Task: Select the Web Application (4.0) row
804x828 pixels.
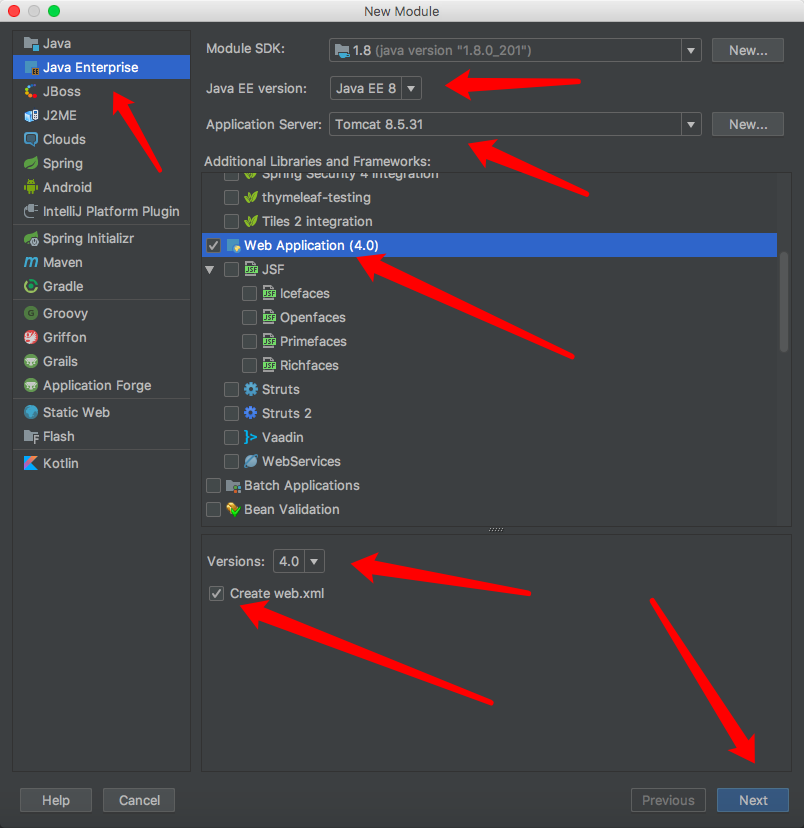Action: 489,246
